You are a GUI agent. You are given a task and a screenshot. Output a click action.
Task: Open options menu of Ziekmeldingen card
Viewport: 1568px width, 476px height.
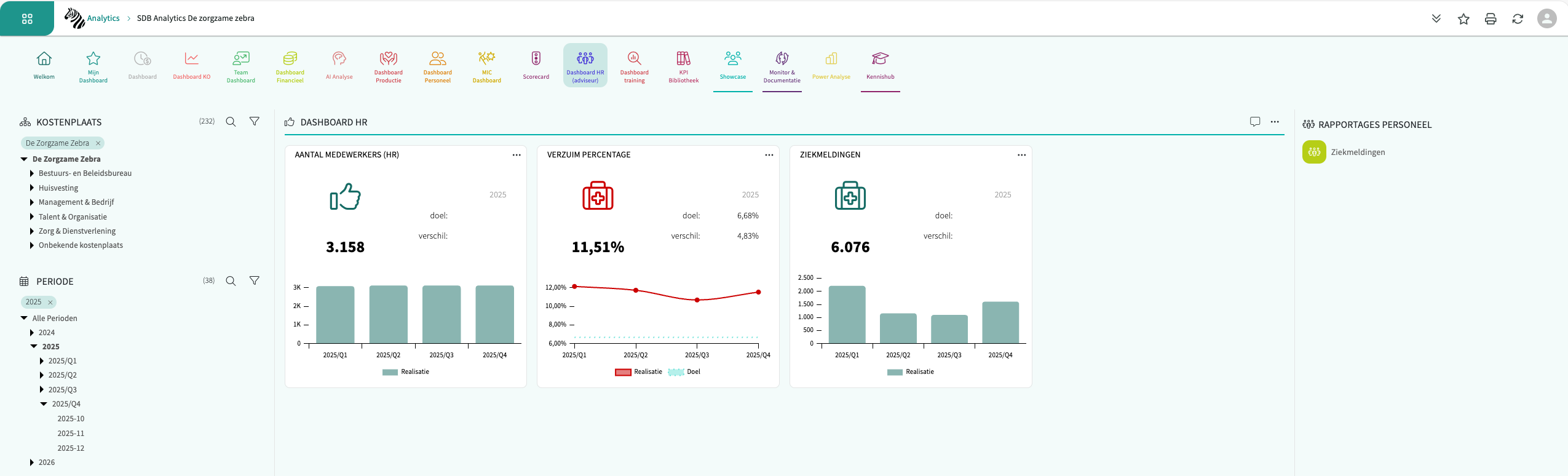pos(1021,155)
